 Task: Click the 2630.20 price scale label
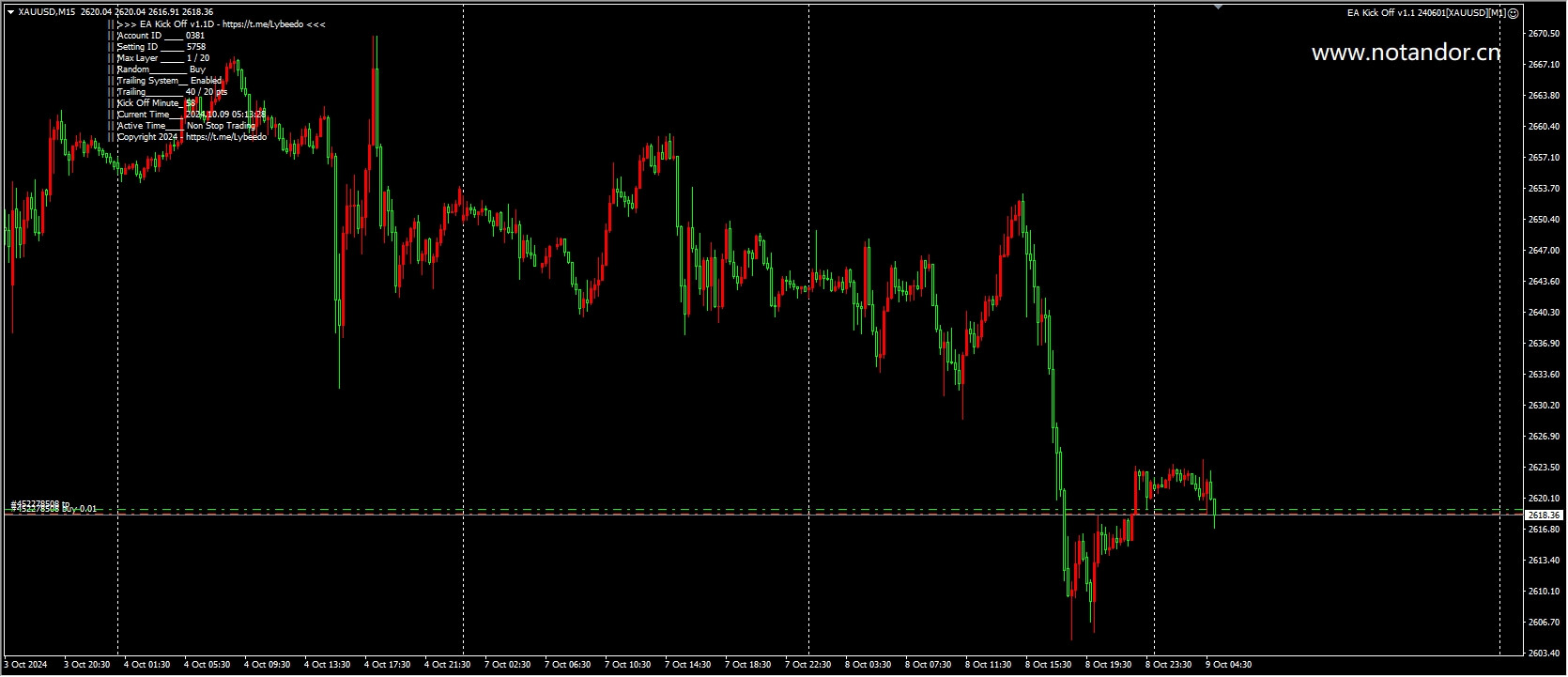coord(1544,406)
